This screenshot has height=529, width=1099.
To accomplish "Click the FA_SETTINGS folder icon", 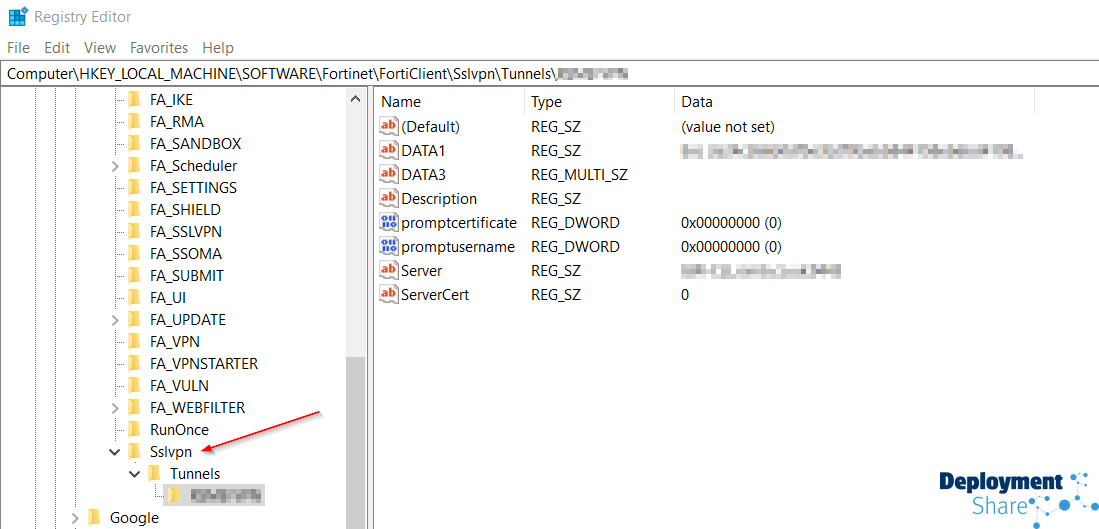I will click(135, 188).
